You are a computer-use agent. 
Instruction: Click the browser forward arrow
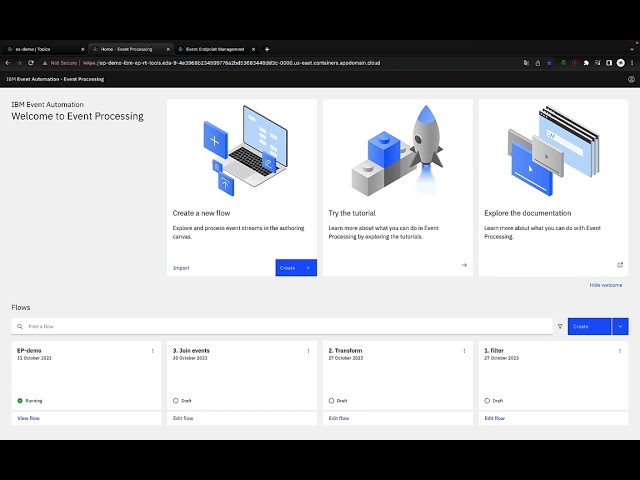coord(19,63)
